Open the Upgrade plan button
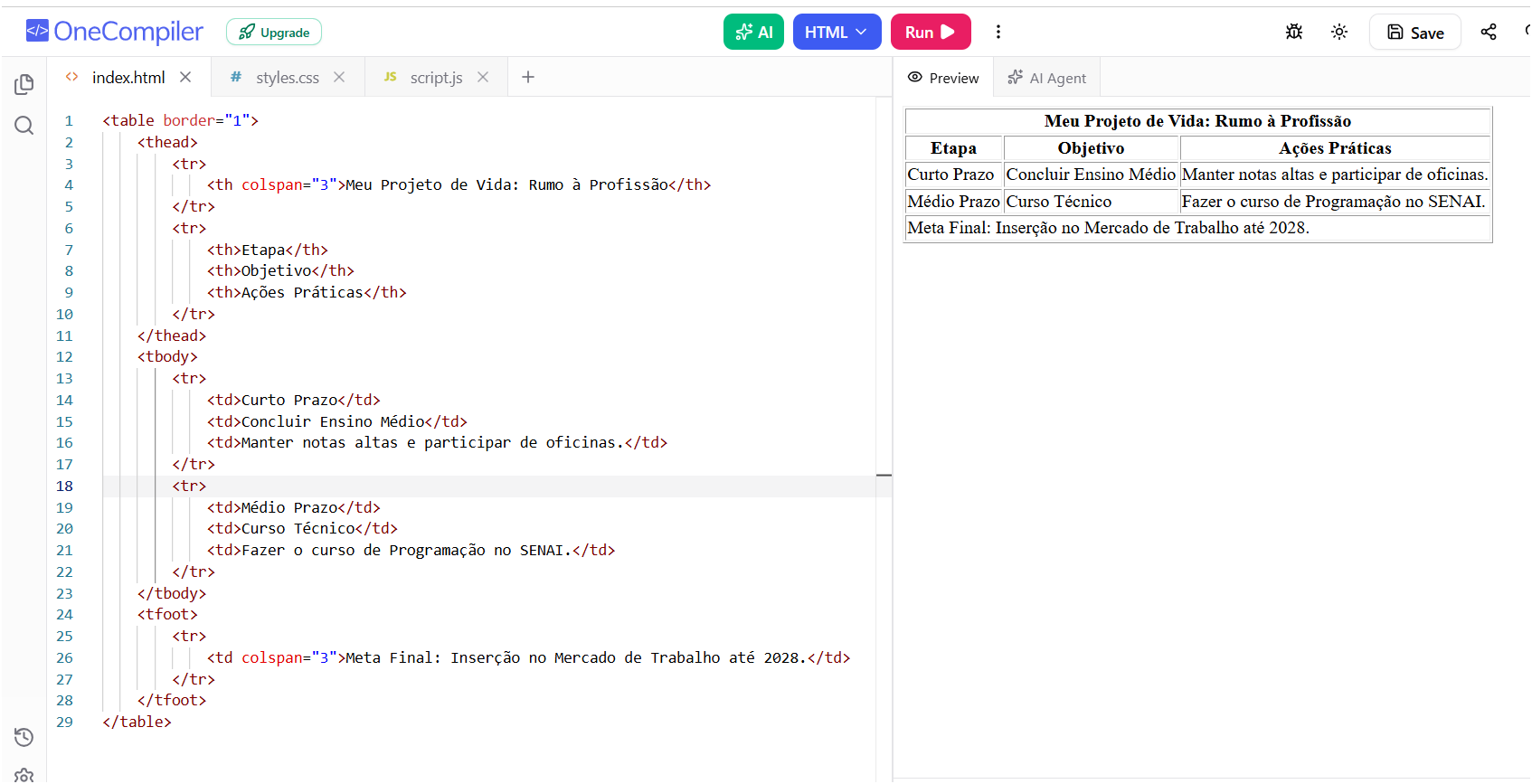1532x784 pixels. coord(274,33)
